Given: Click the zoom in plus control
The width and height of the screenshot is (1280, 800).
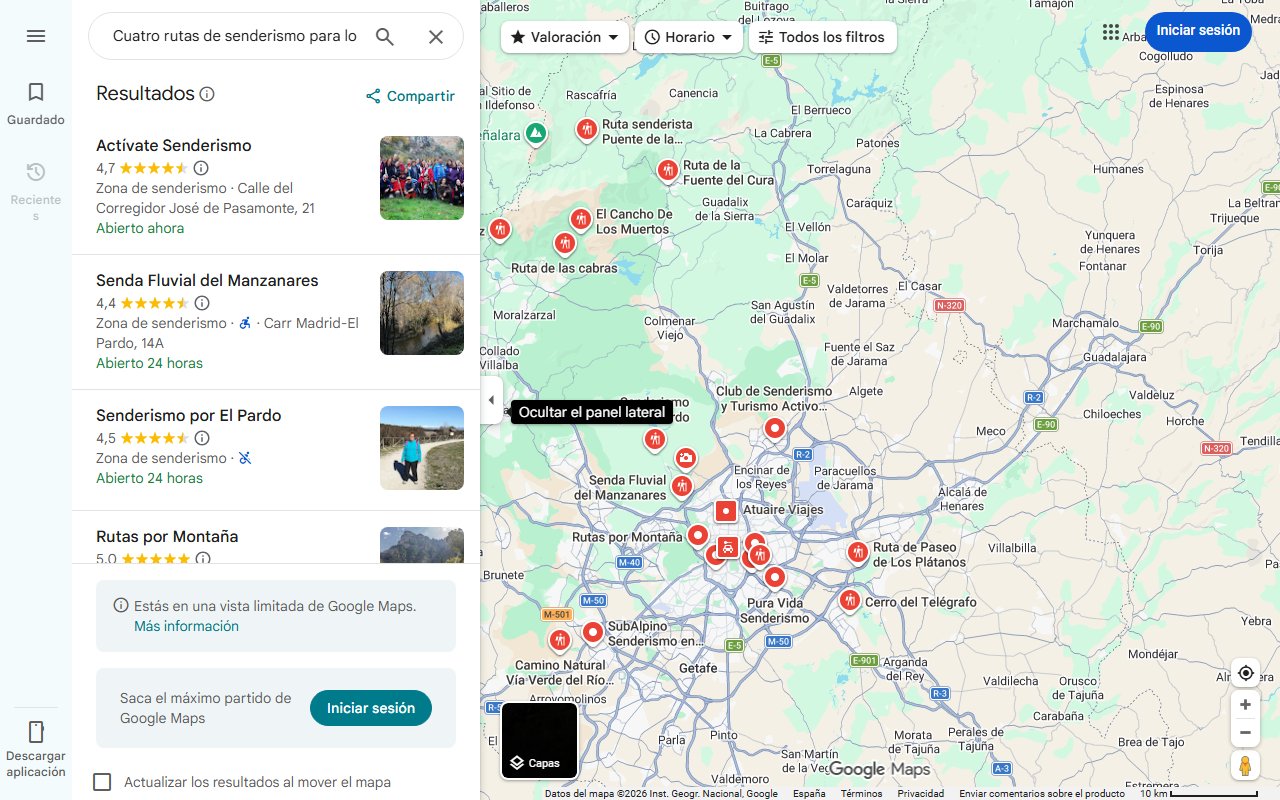Looking at the screenshot, I should pyautogui.click(x=1245, y=704).
